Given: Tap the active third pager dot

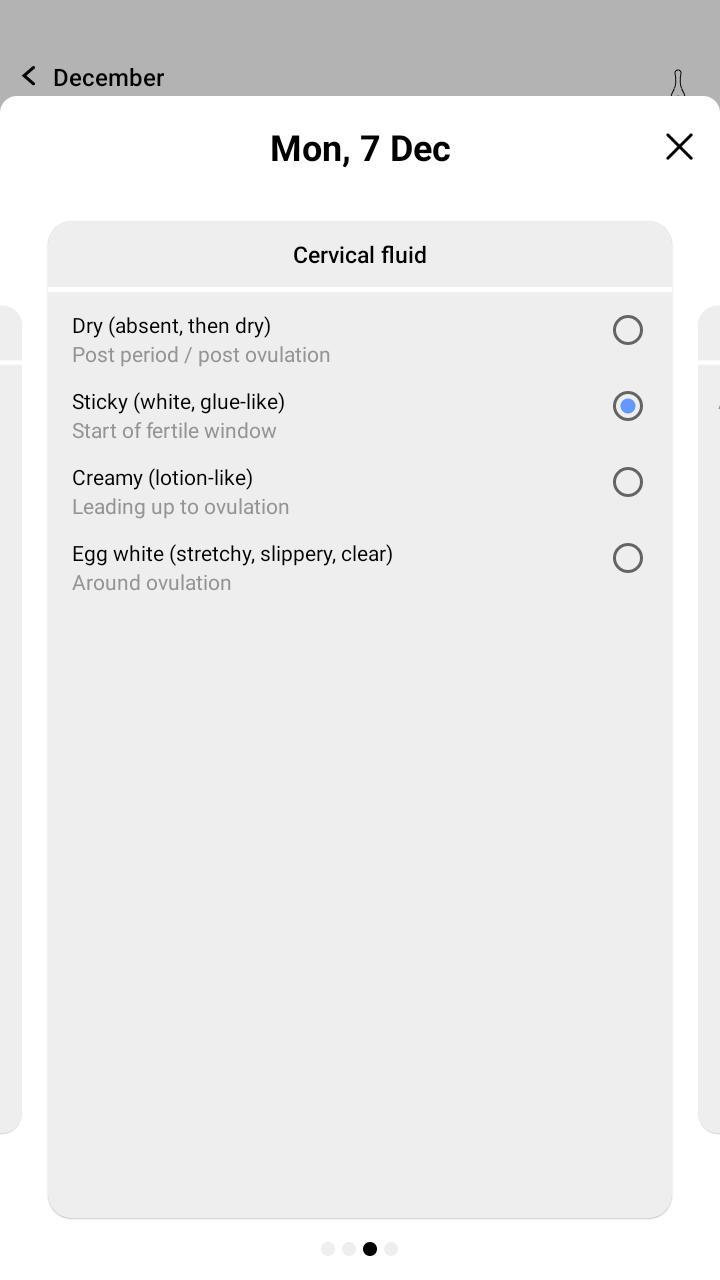Looking at the screenshot, I should [x=370, y=1248].
